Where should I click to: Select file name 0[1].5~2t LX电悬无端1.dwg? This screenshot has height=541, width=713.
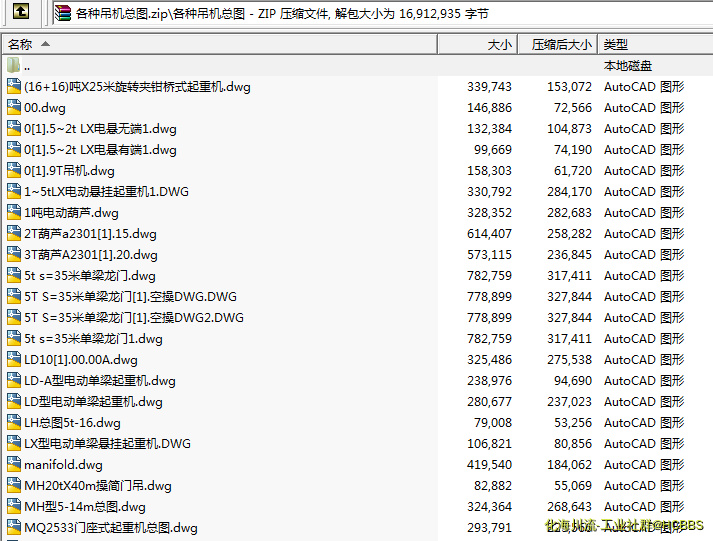click(x=100, y=129)
